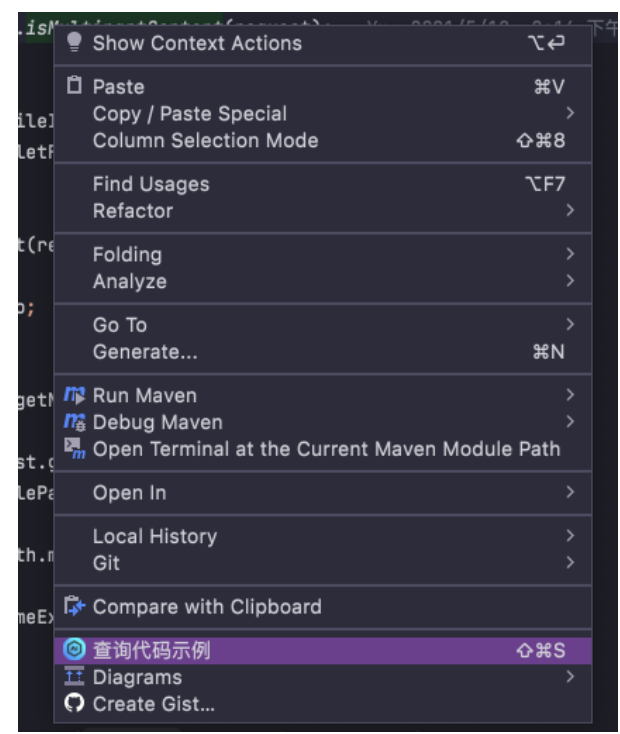This screenshot has height=734, width=620.
Task: Choose Column Selection Mode
Action: click(323, 140)
